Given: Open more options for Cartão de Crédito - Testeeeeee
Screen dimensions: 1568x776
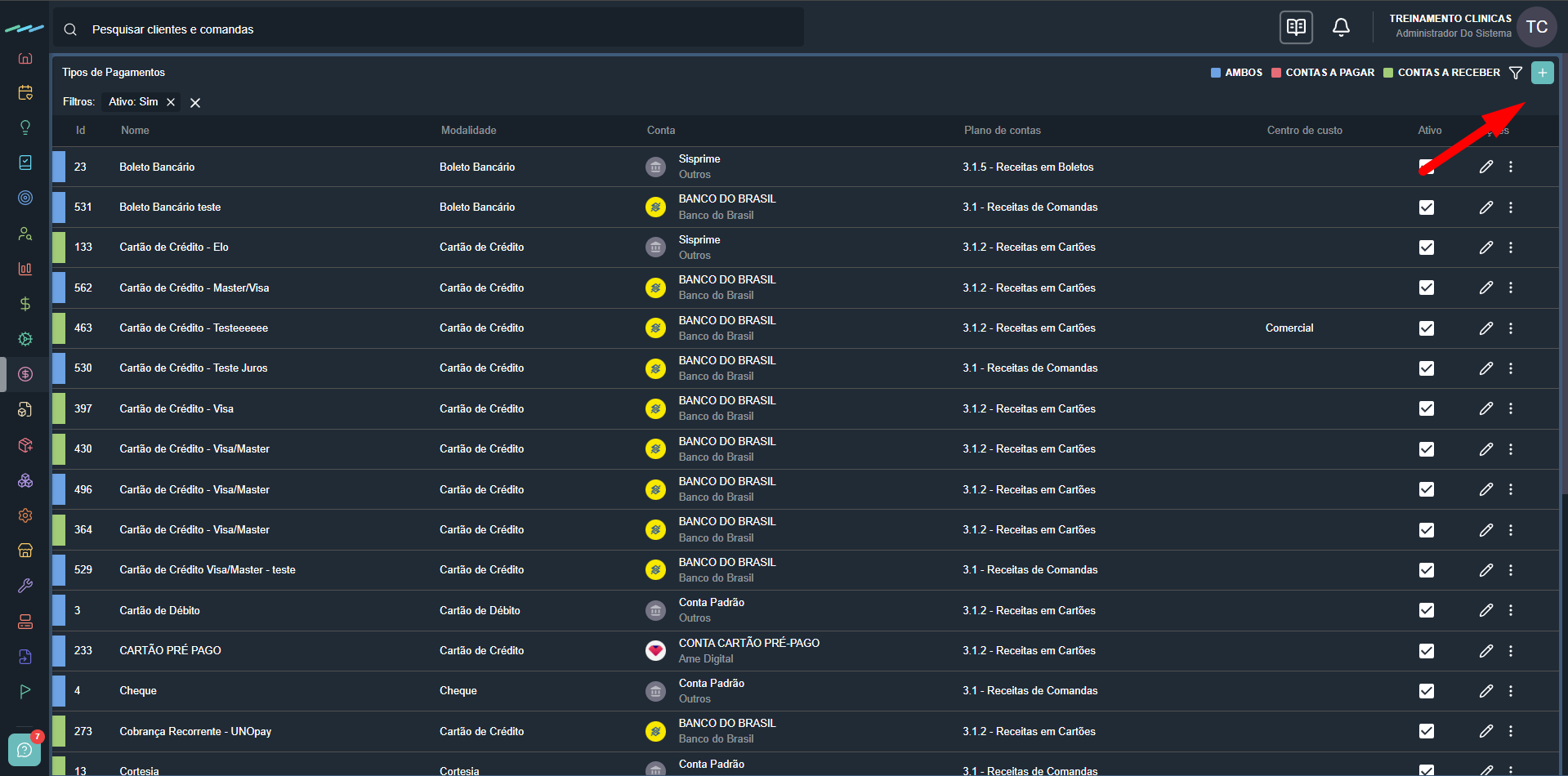Looking at the screenshot, I should (x=1511, y=328).
